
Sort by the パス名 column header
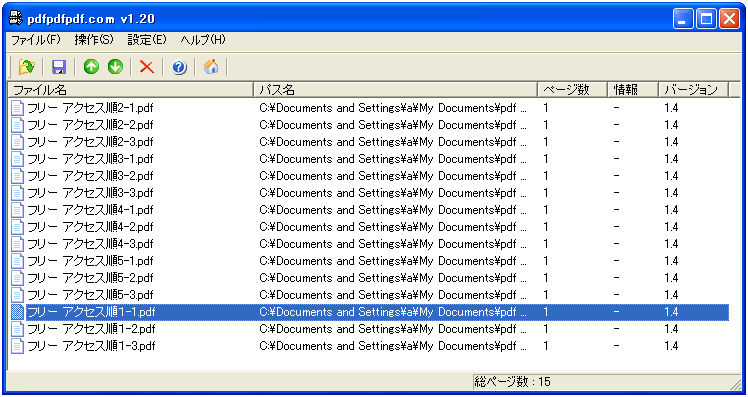pos(395,90)
